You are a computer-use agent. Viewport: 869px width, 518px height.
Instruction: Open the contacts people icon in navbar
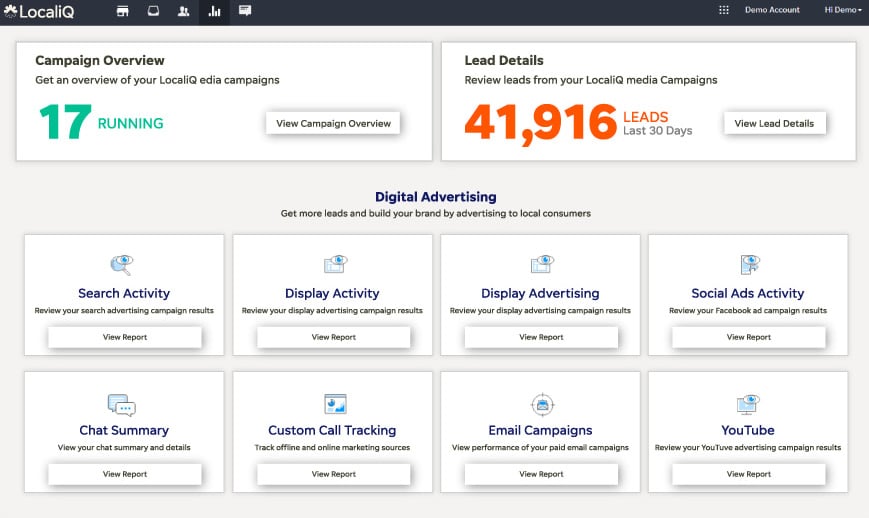(x=183, y=11)
